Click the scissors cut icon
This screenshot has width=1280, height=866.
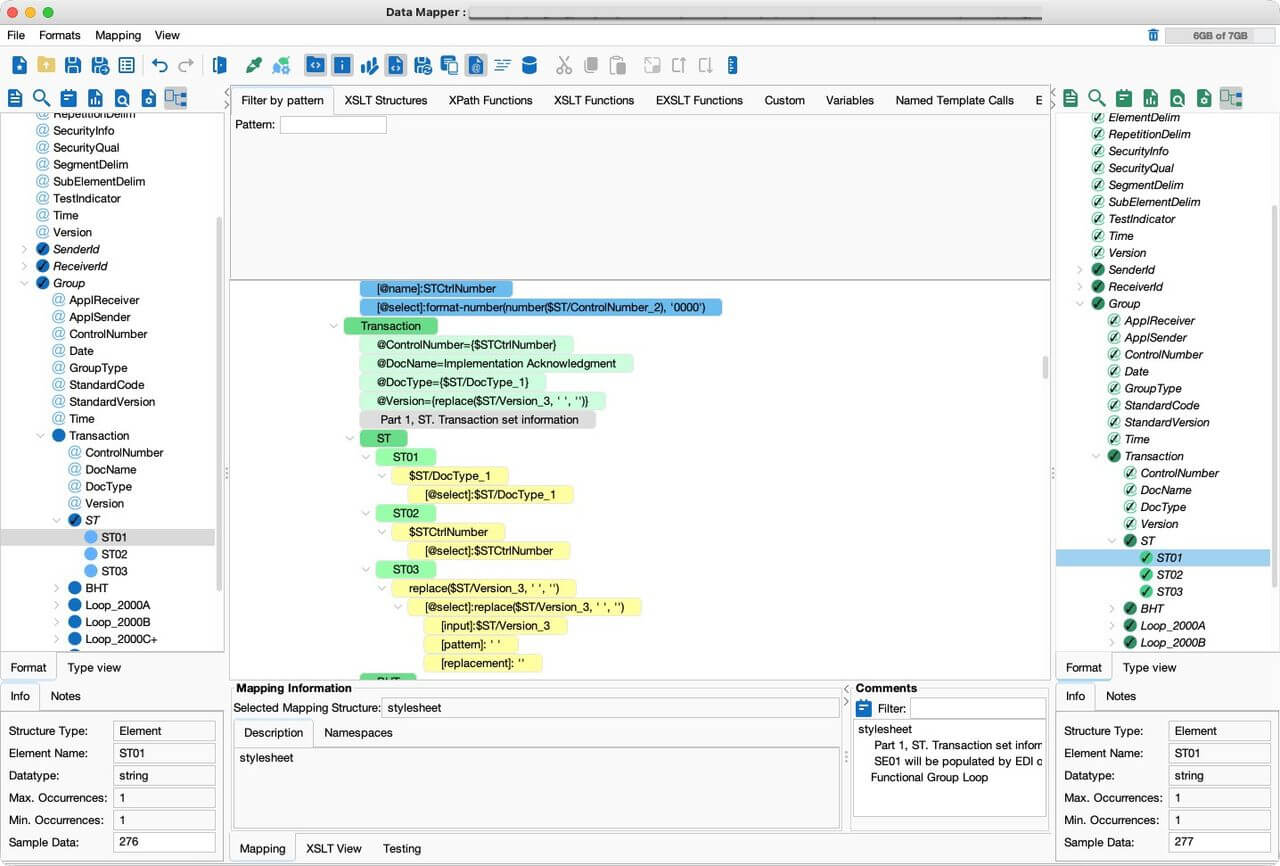click(x=564, y=66)
